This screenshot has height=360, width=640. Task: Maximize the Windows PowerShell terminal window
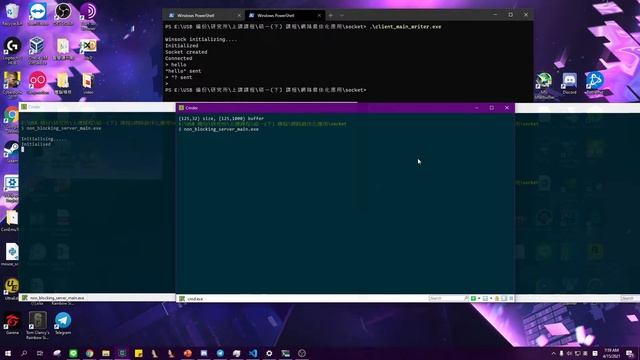click(510, 15)
